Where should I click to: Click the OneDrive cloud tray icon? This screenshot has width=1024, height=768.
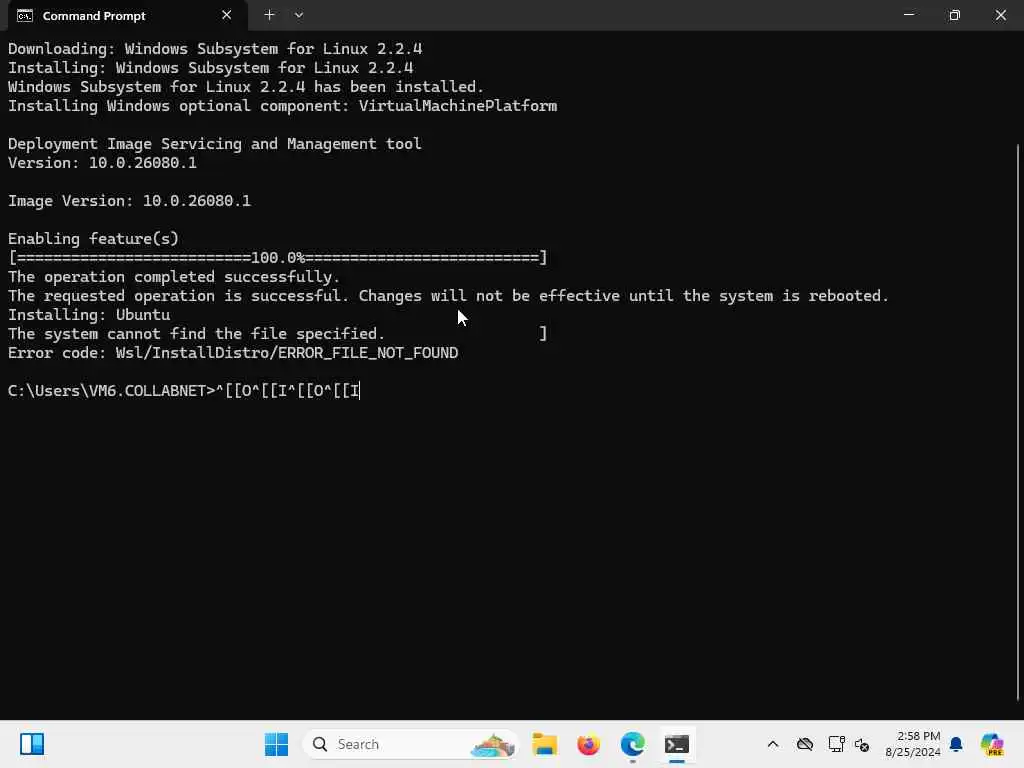(x=805, y=744)
